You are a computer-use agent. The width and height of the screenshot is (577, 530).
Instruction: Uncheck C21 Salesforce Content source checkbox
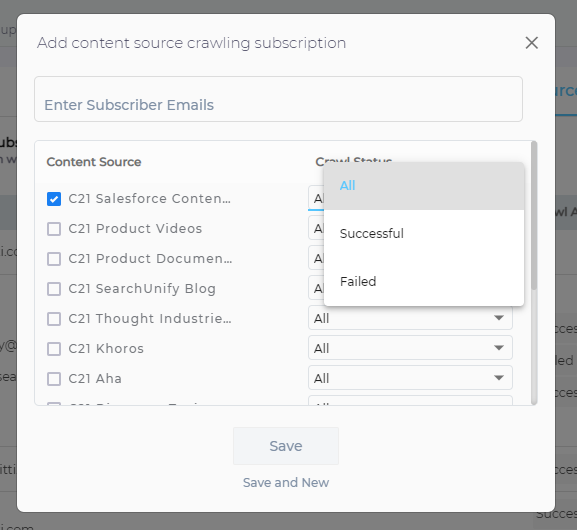54,199
